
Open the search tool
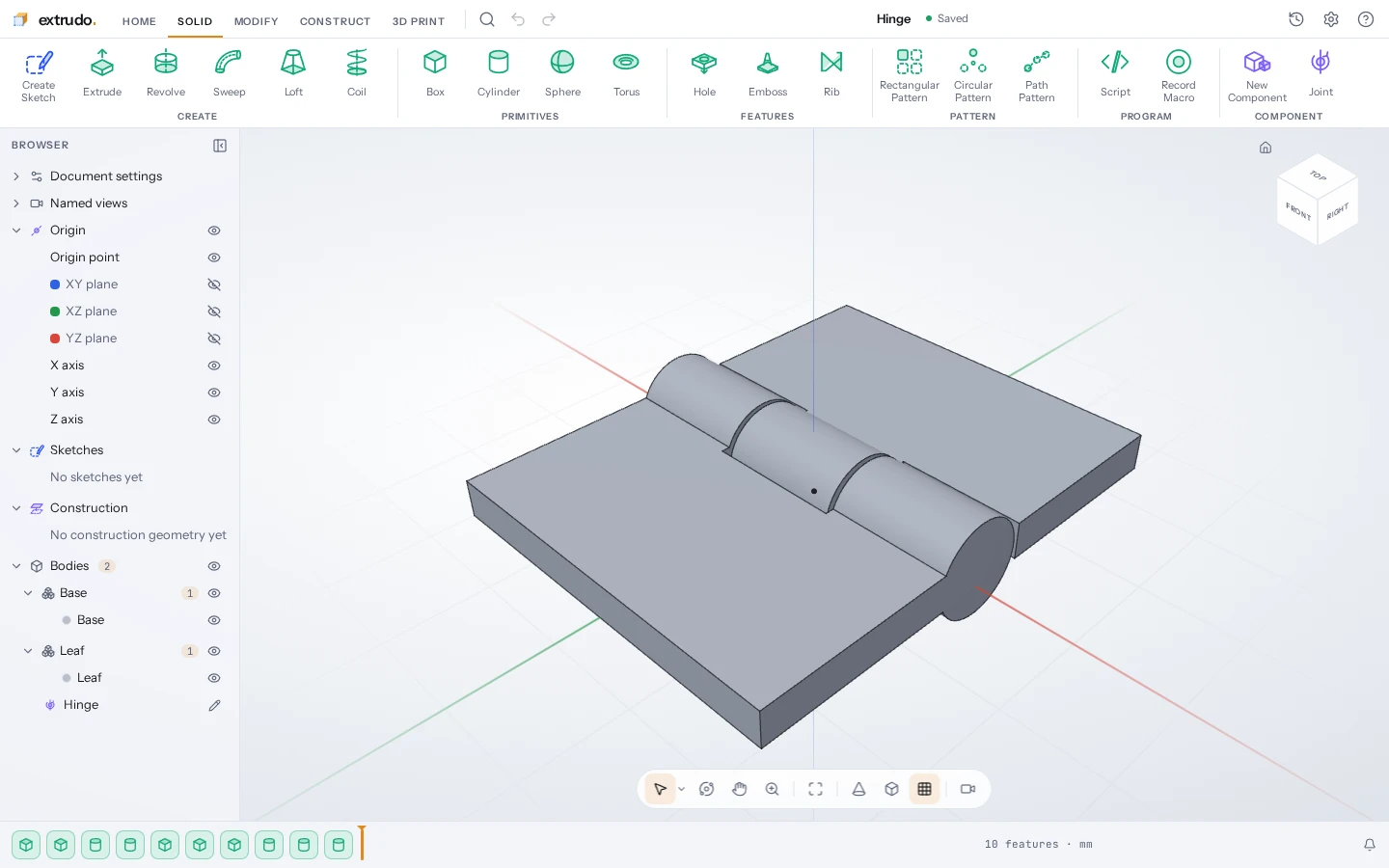pyautogui.click(x=487, y=19)
